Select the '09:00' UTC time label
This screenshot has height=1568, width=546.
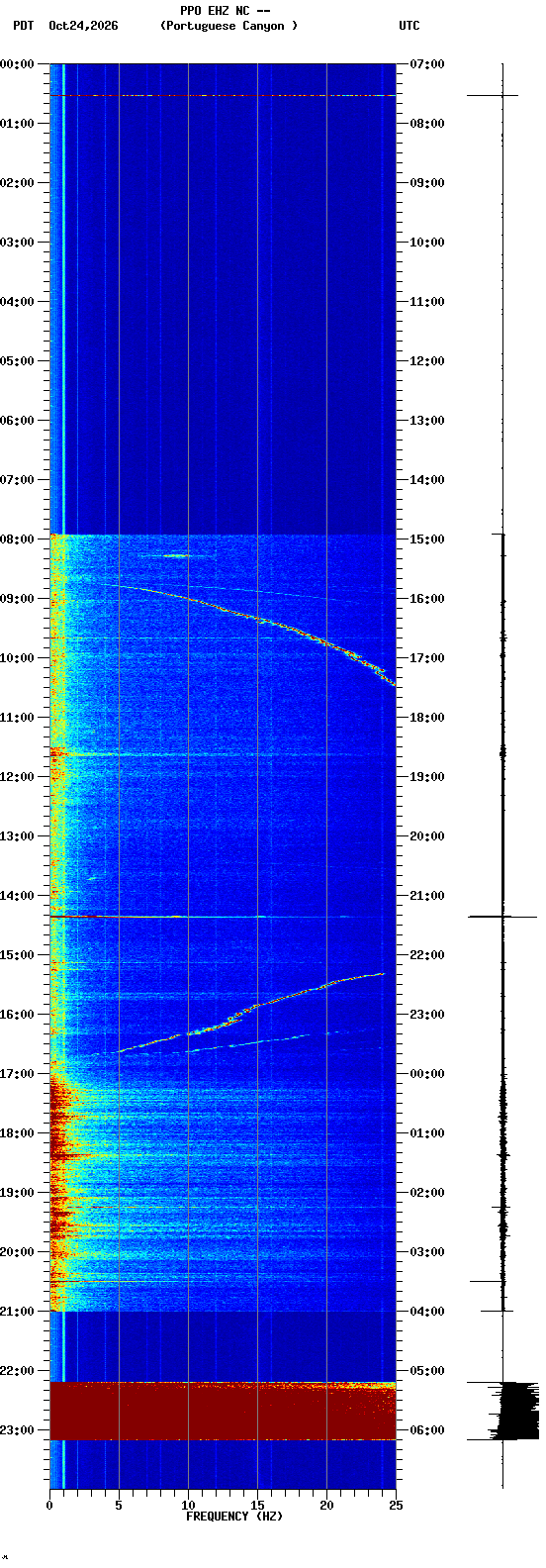tap(427, 183)
